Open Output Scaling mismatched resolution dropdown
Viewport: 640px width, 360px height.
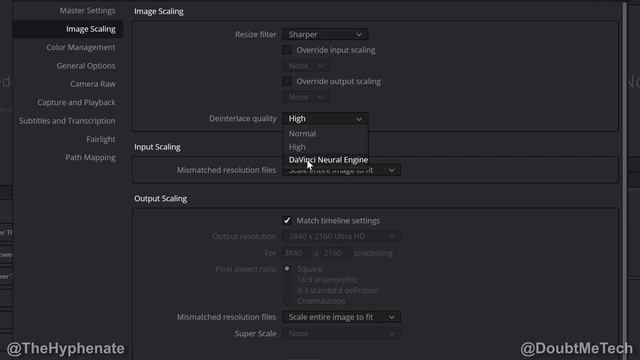pyautogui.click(x=342, y=317)
